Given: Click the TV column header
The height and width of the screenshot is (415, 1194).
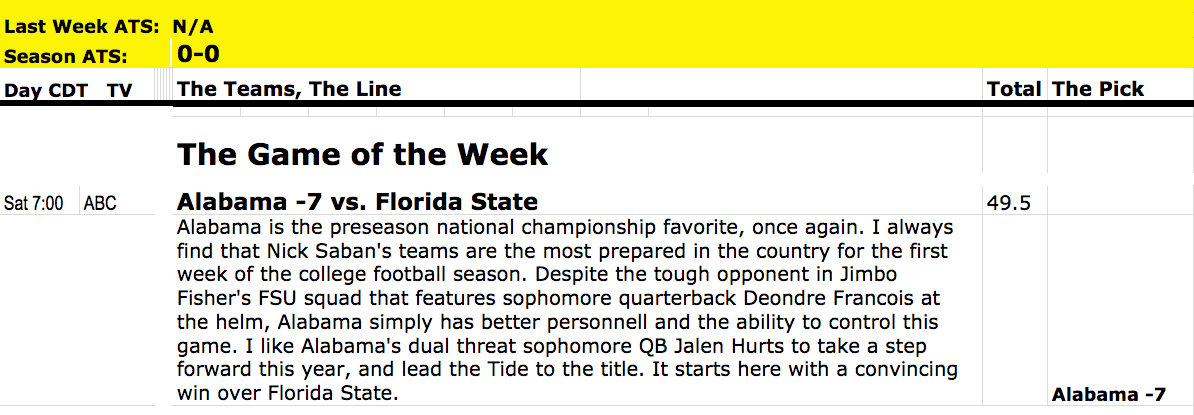Looking at the screenshot, I should 120,91.
